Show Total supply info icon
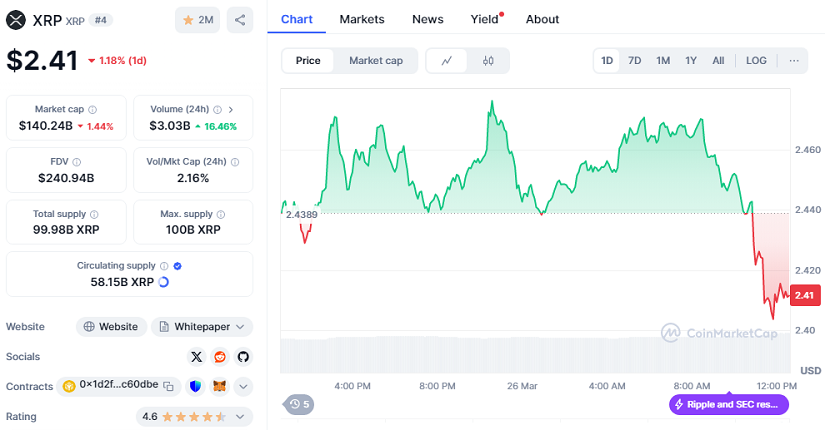The height and width of the screenshot is (430, 825). click(94, 214)
